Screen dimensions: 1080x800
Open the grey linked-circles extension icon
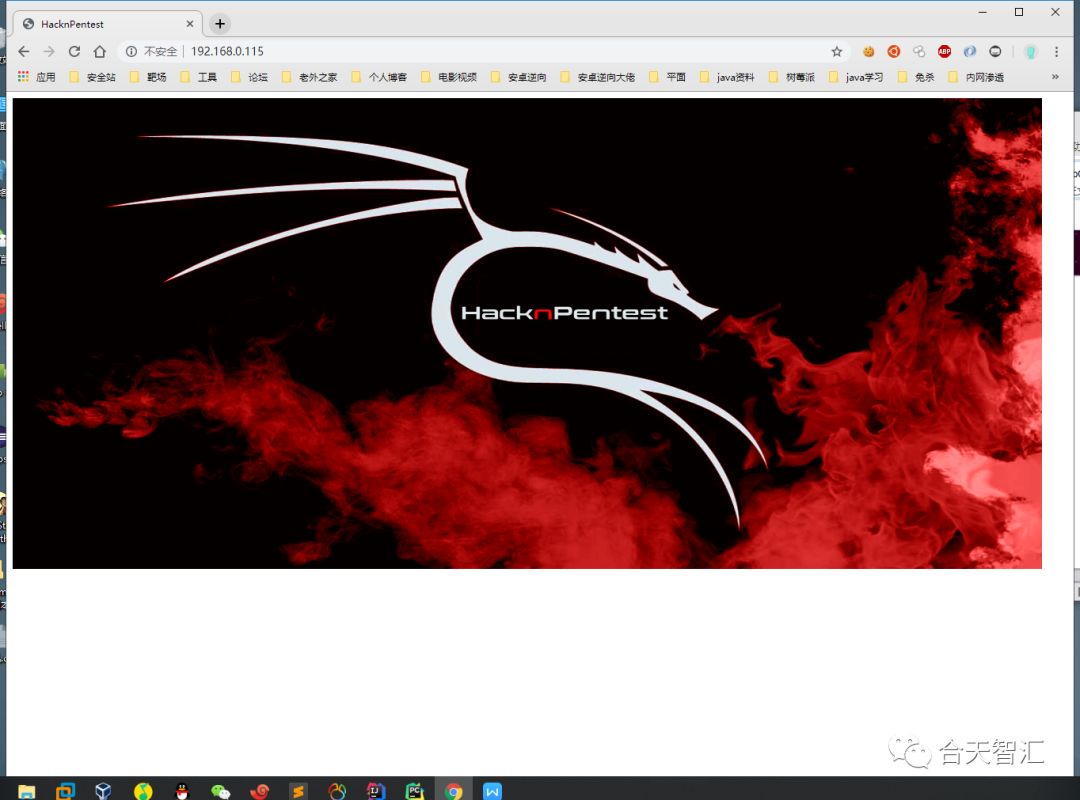tap(919, 52)
